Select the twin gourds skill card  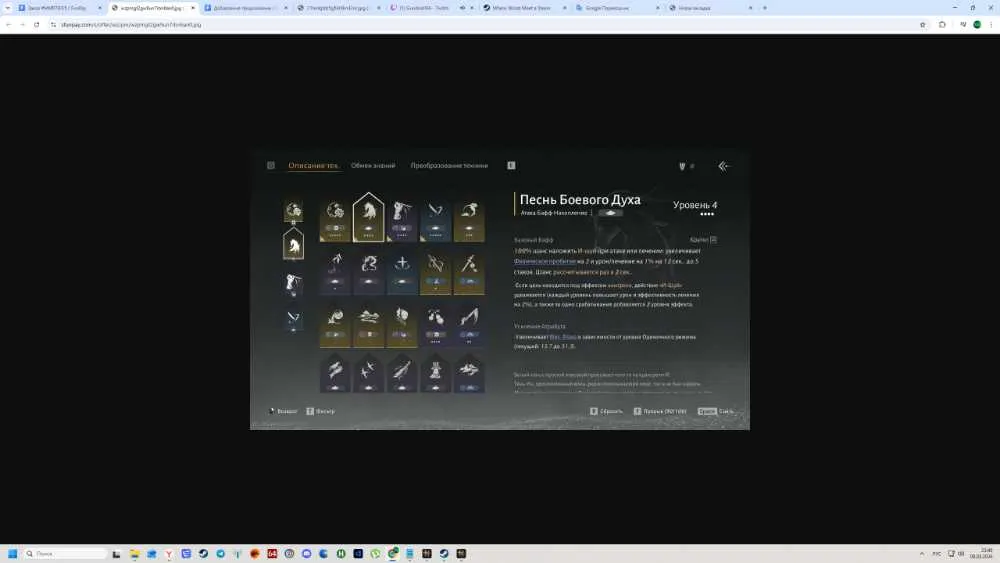click(x=436, y=325)
